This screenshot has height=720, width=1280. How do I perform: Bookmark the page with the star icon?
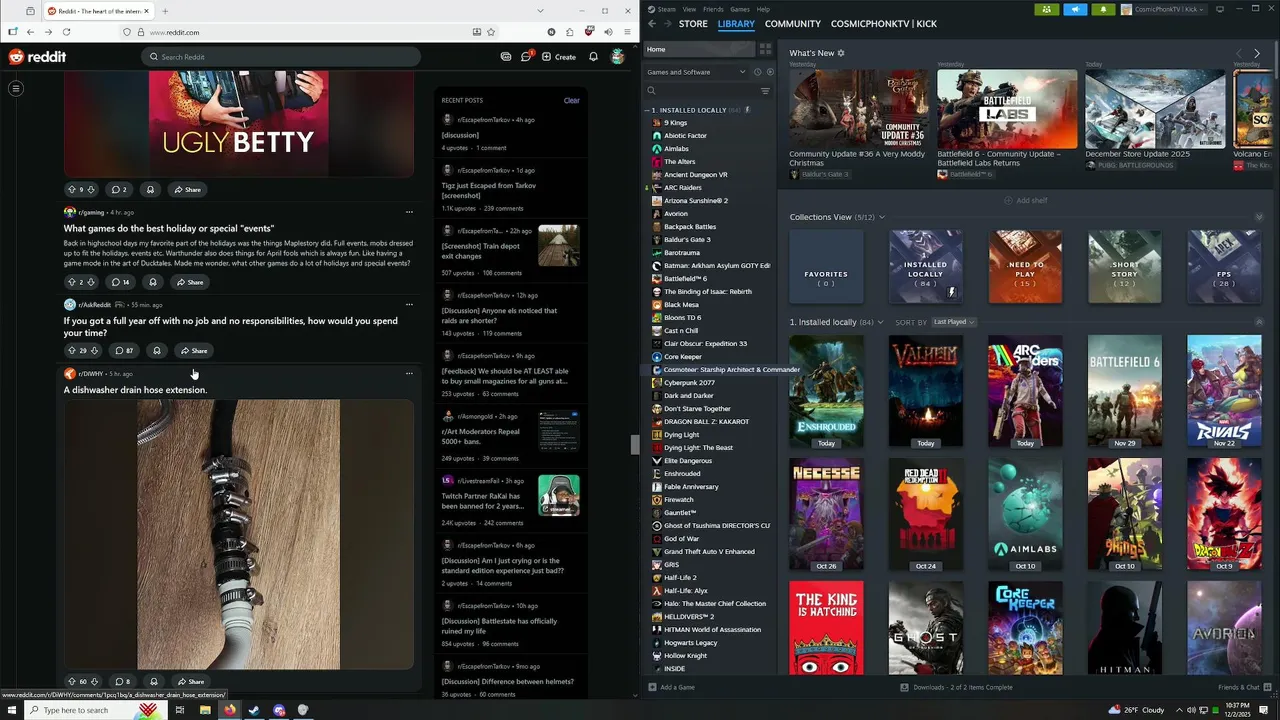491,32
